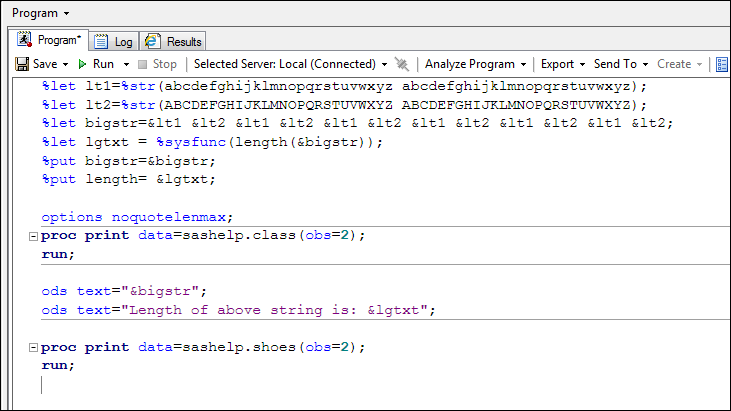Click the 'run;' after sashelp.class

tap(58, 254)
